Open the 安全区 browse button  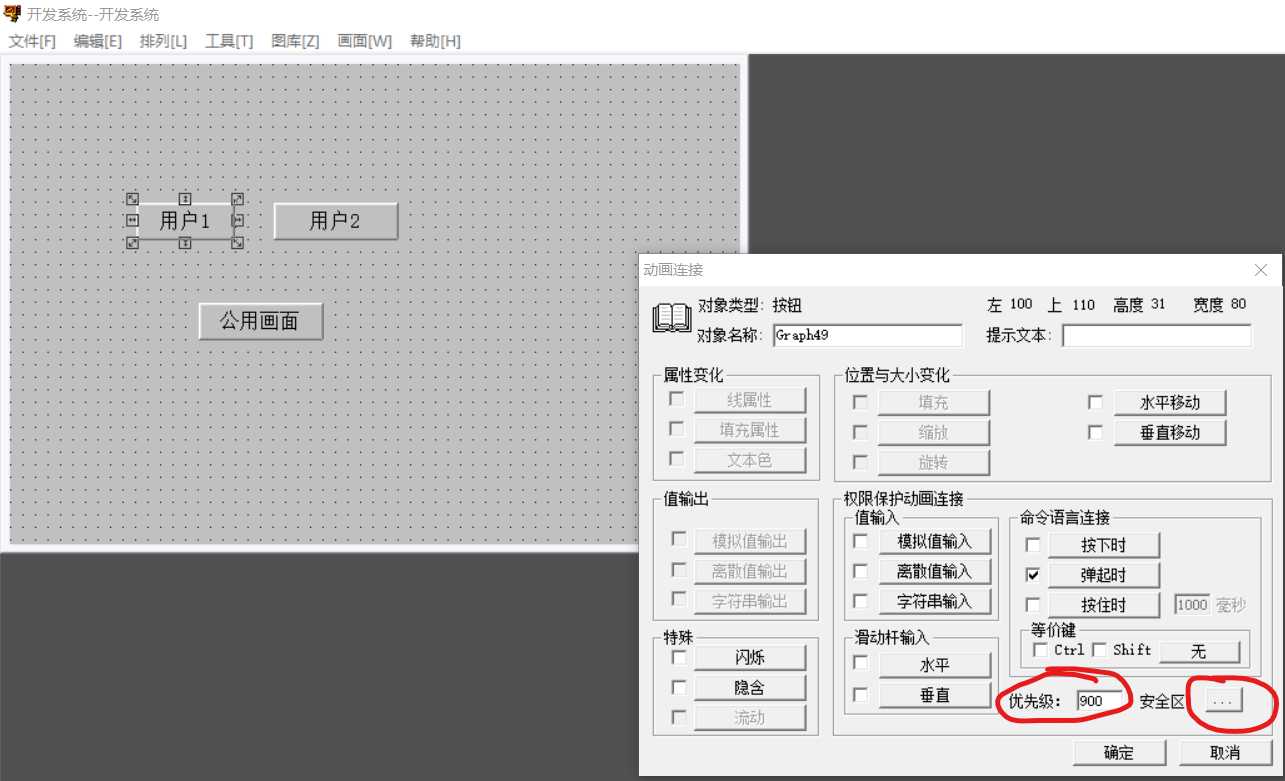pyautogui.click(x=1223, y=701)
